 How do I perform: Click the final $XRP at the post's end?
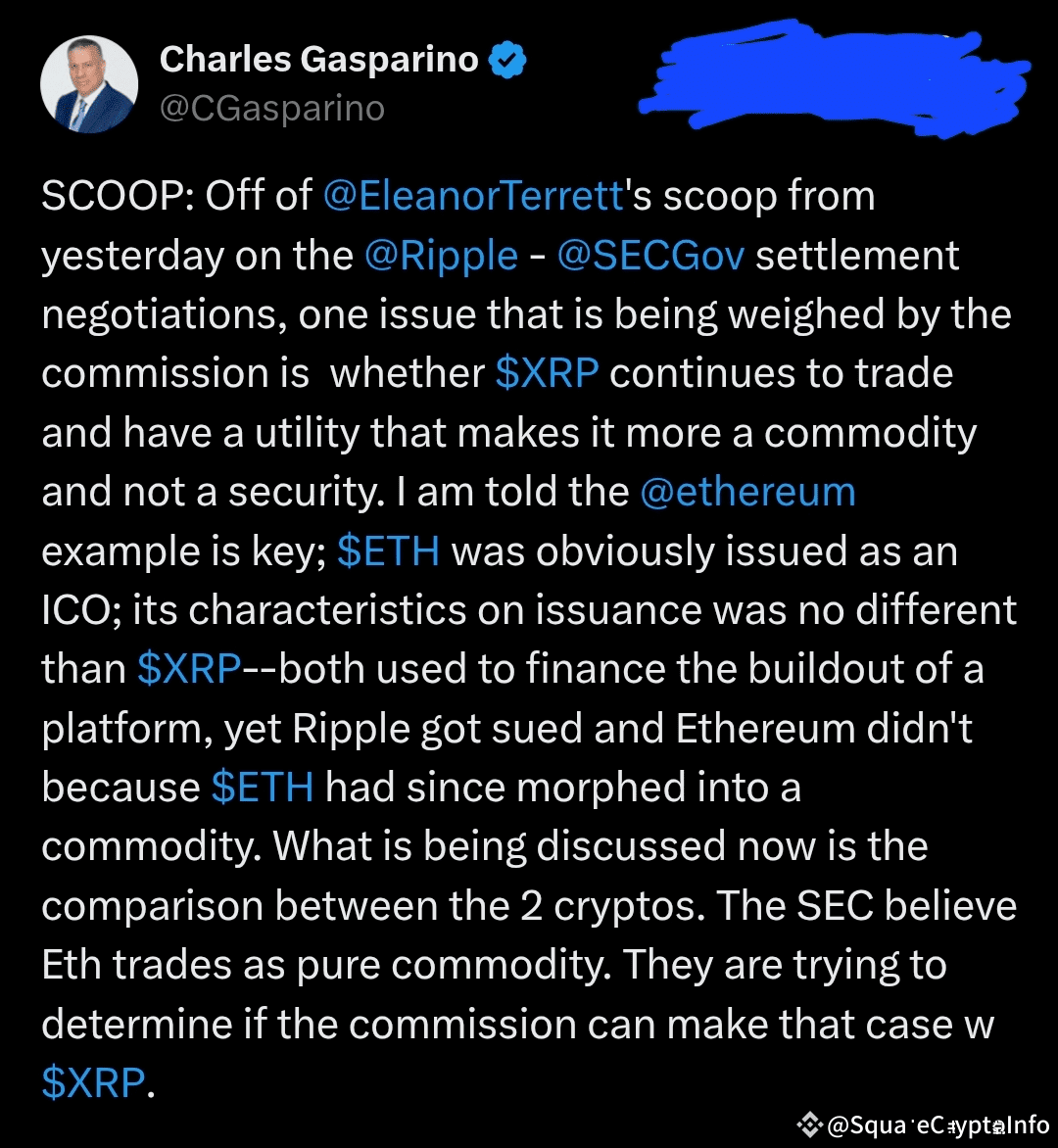pyautogui.click(x=92, y=1080)
